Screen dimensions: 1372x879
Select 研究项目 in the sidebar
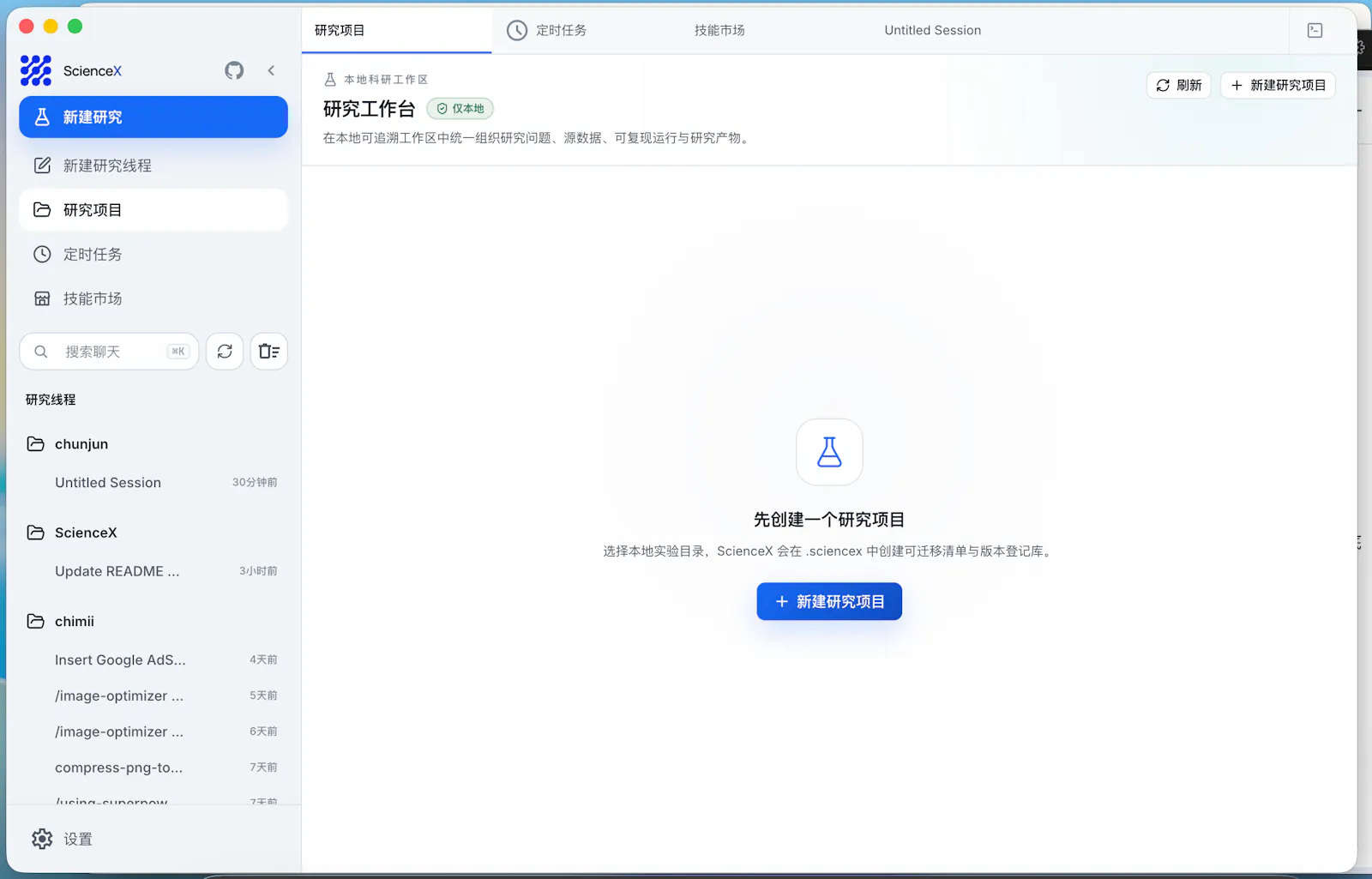click(x=153, y=210)
